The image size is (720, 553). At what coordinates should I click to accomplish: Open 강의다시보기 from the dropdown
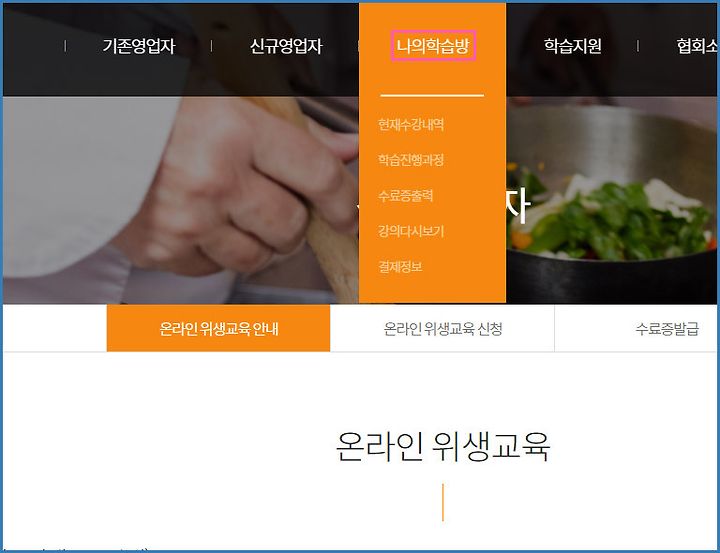point(411,231)
